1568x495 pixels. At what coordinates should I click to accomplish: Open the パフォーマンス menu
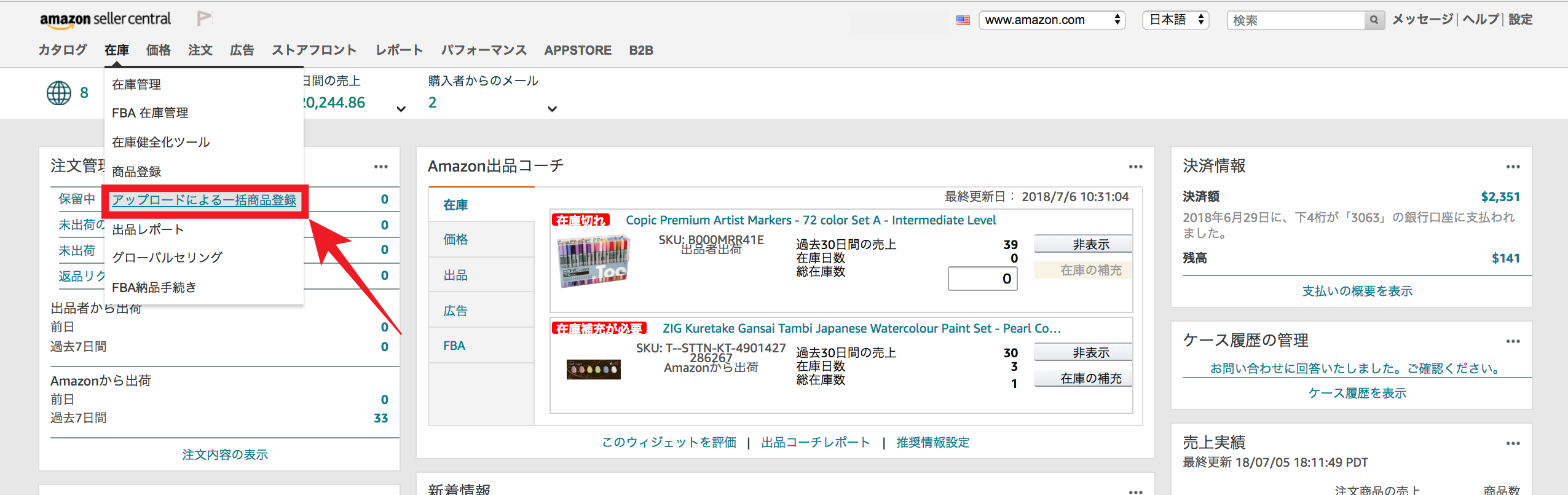484,50
